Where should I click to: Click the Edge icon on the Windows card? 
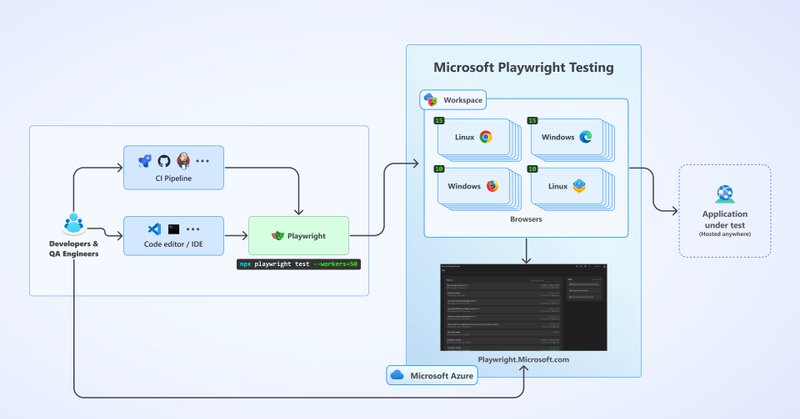[x=586, y=137]
